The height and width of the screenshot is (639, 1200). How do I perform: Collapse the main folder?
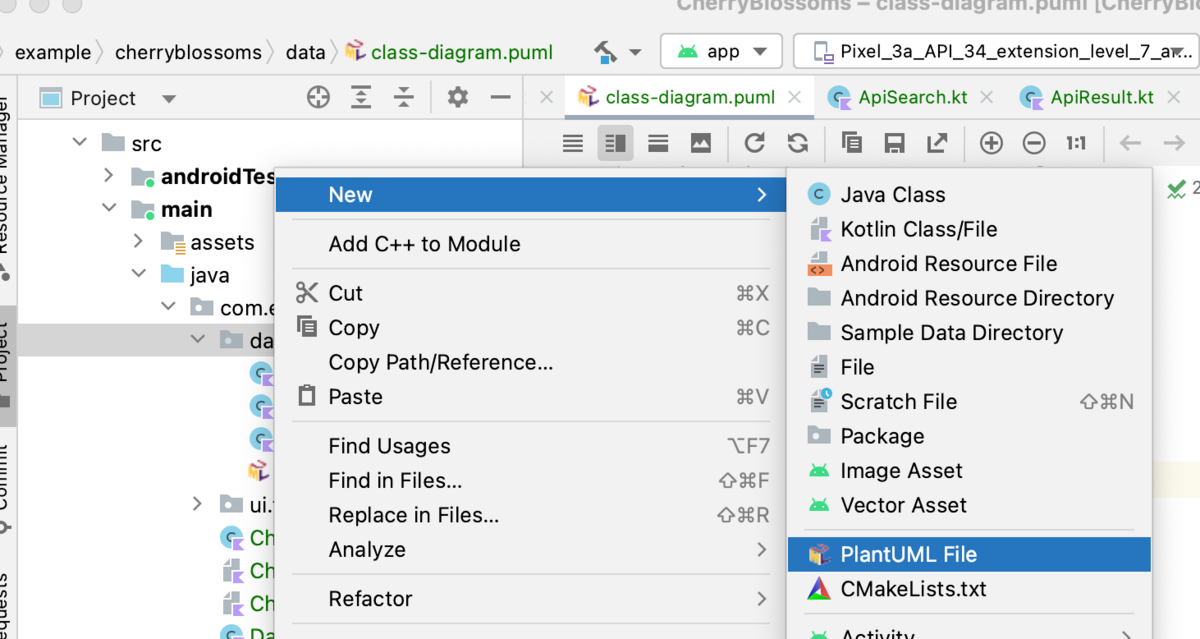point(108,209)
